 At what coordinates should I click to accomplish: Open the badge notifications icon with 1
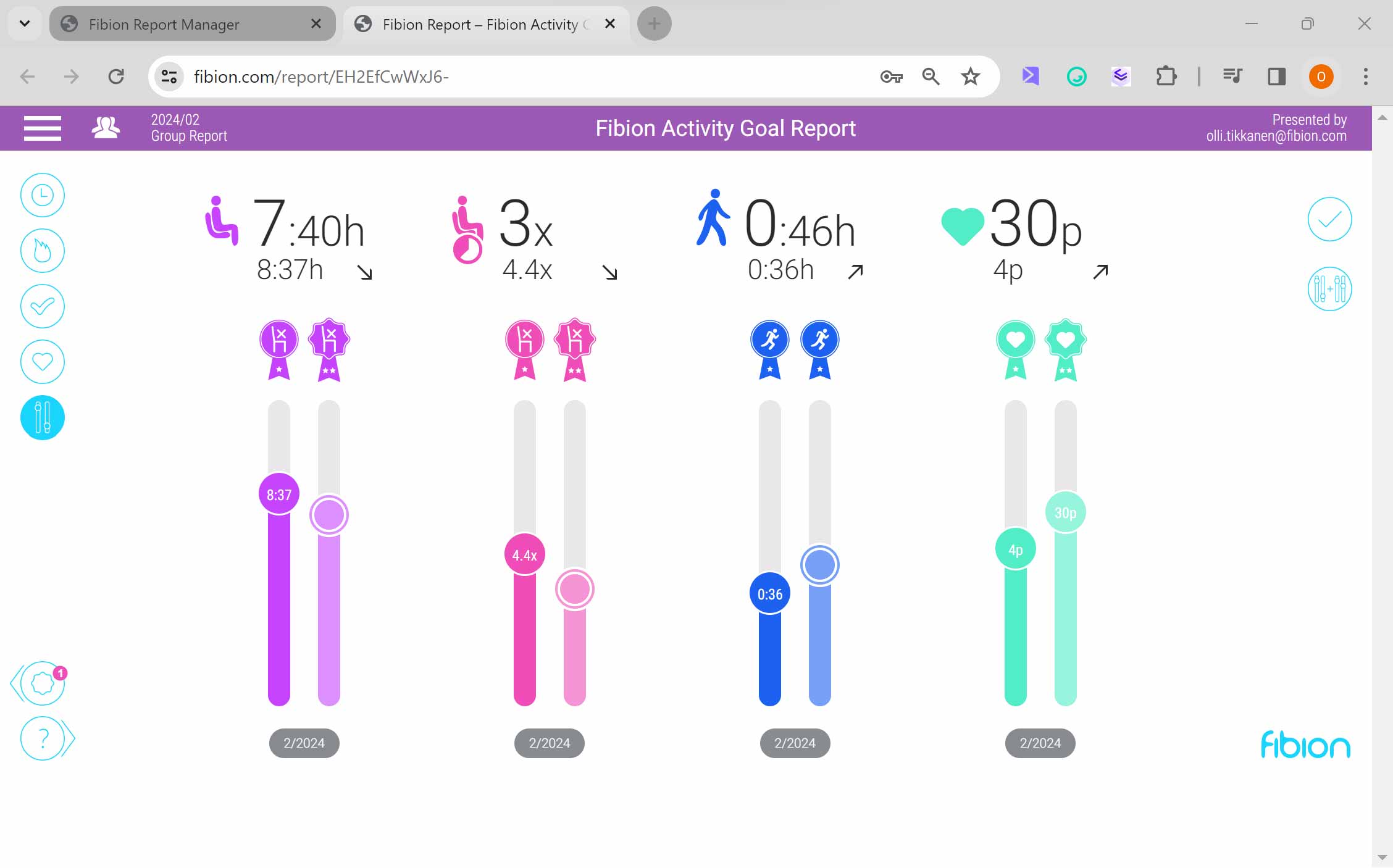coord(43,683)
